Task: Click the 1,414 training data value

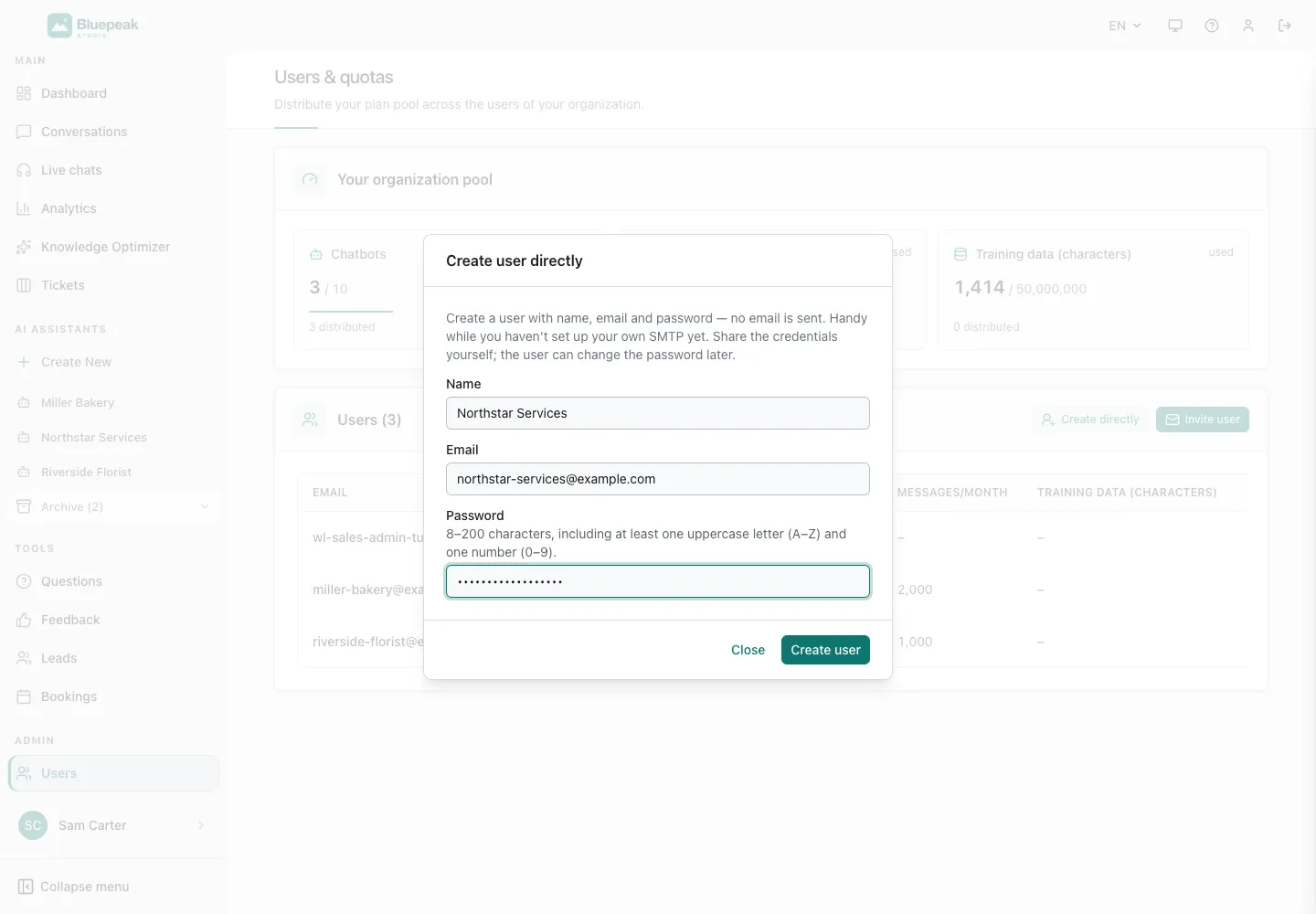Action: 980,288
